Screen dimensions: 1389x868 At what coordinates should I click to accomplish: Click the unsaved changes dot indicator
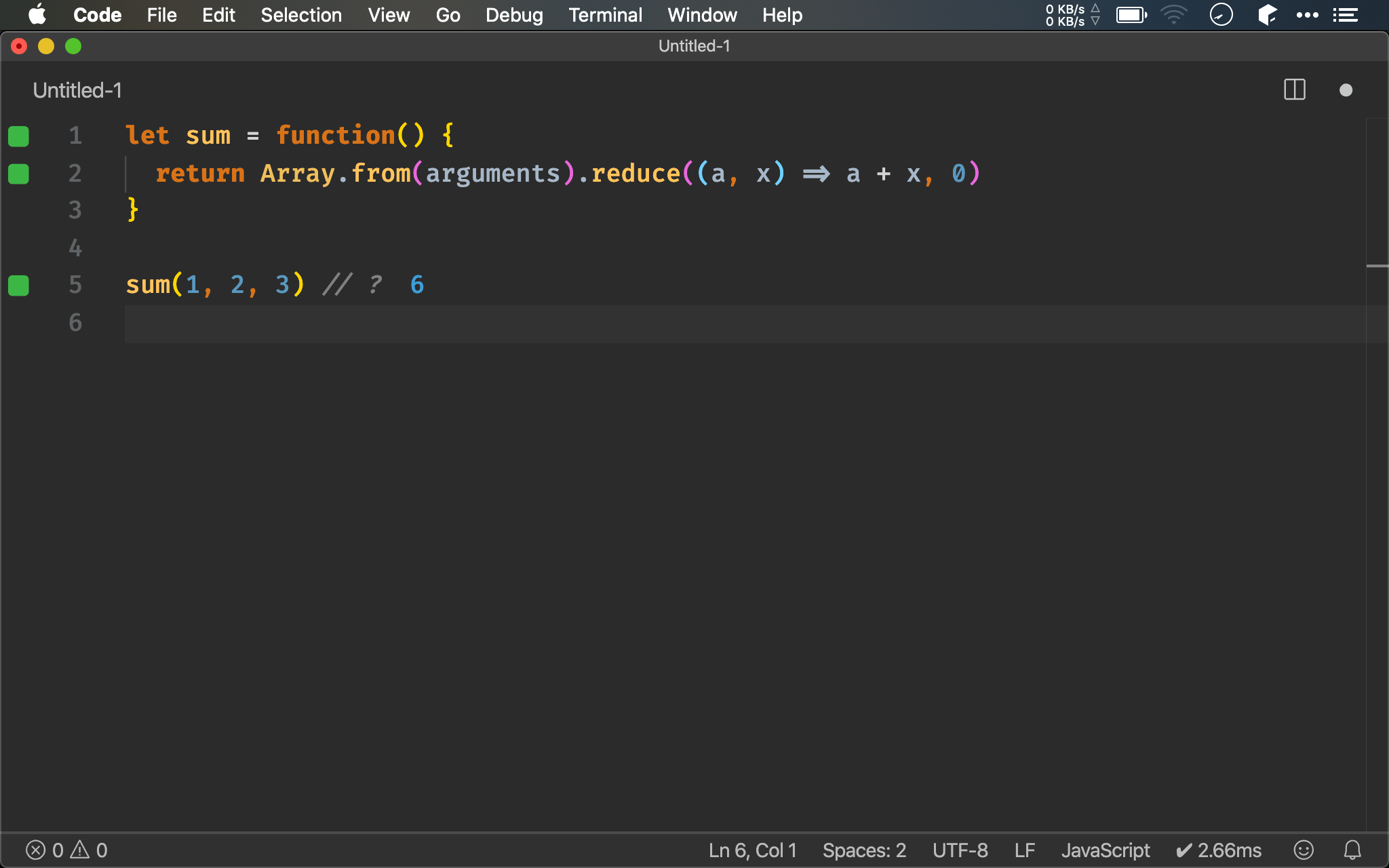tap(1347, 90)
